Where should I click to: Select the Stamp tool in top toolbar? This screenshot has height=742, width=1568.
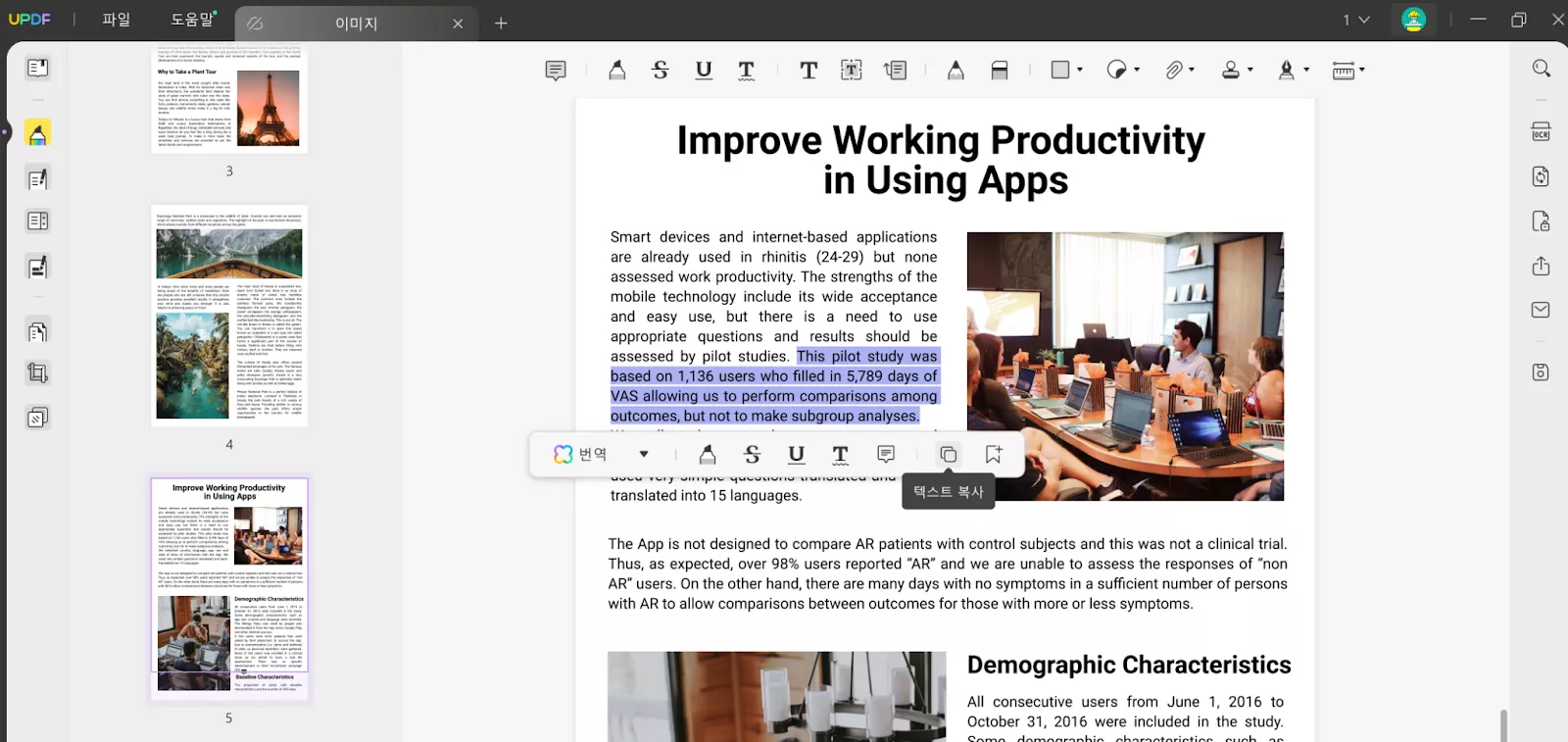point(1231,70)
